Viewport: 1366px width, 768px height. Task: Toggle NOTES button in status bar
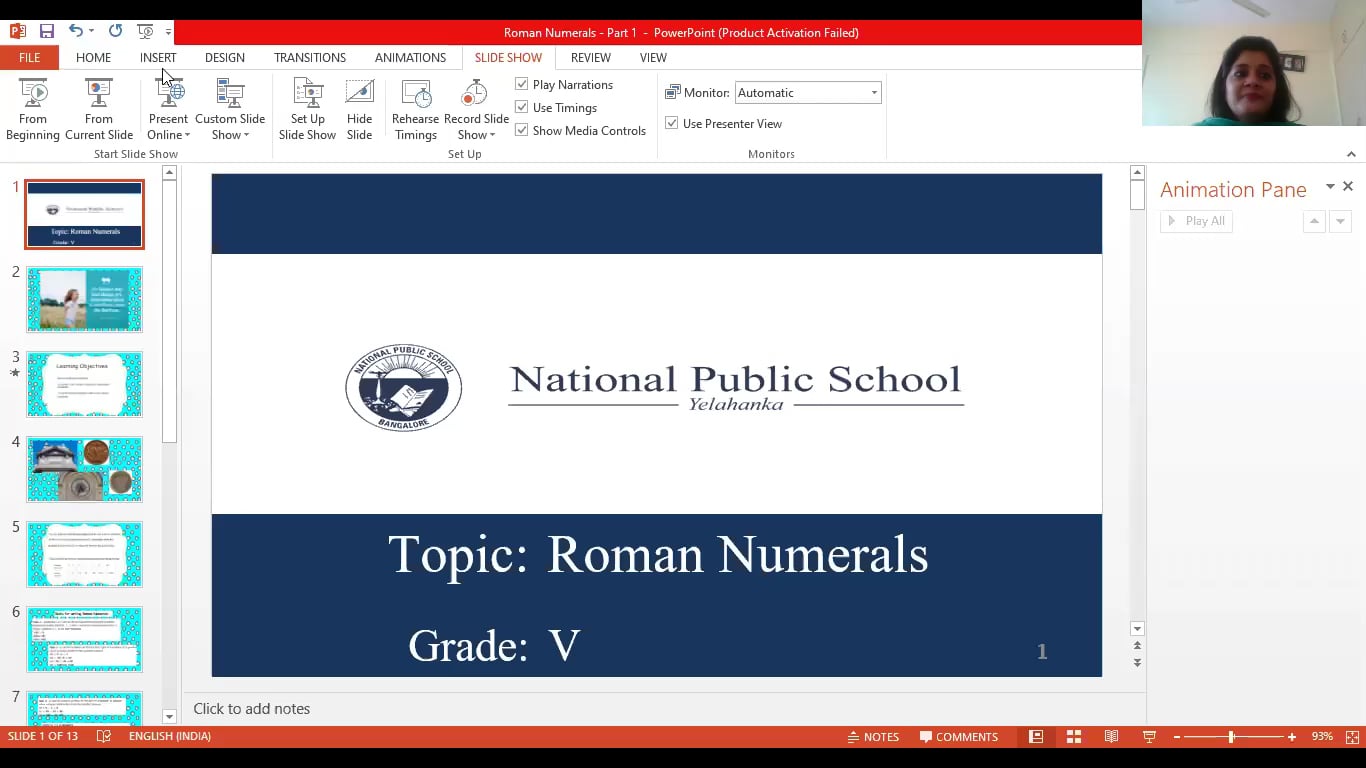click(873, 737)
